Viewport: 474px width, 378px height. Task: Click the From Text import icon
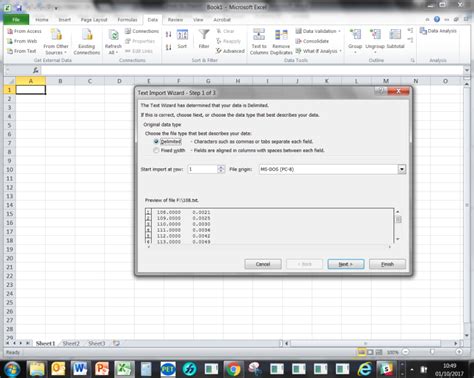coord(22,51)
